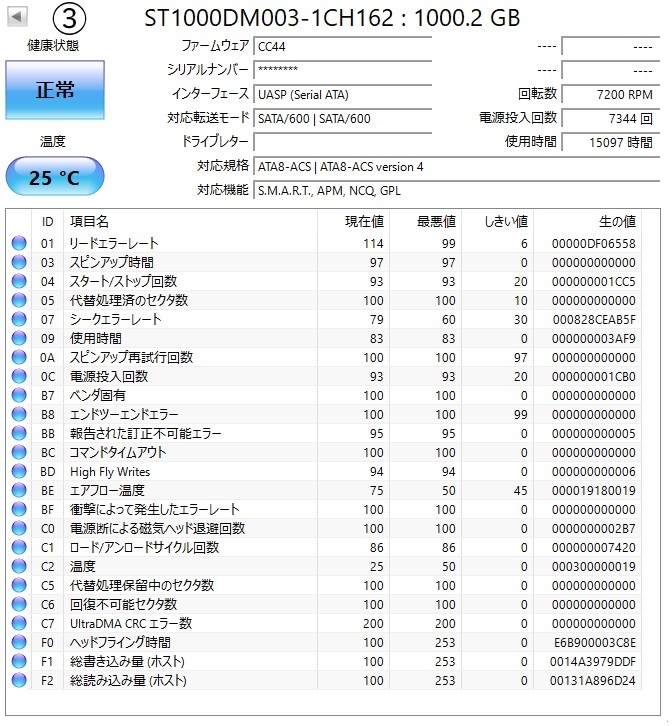
Task: Select the status dot for 総書き込み量 (ホスト)
Action: [19, 661]
